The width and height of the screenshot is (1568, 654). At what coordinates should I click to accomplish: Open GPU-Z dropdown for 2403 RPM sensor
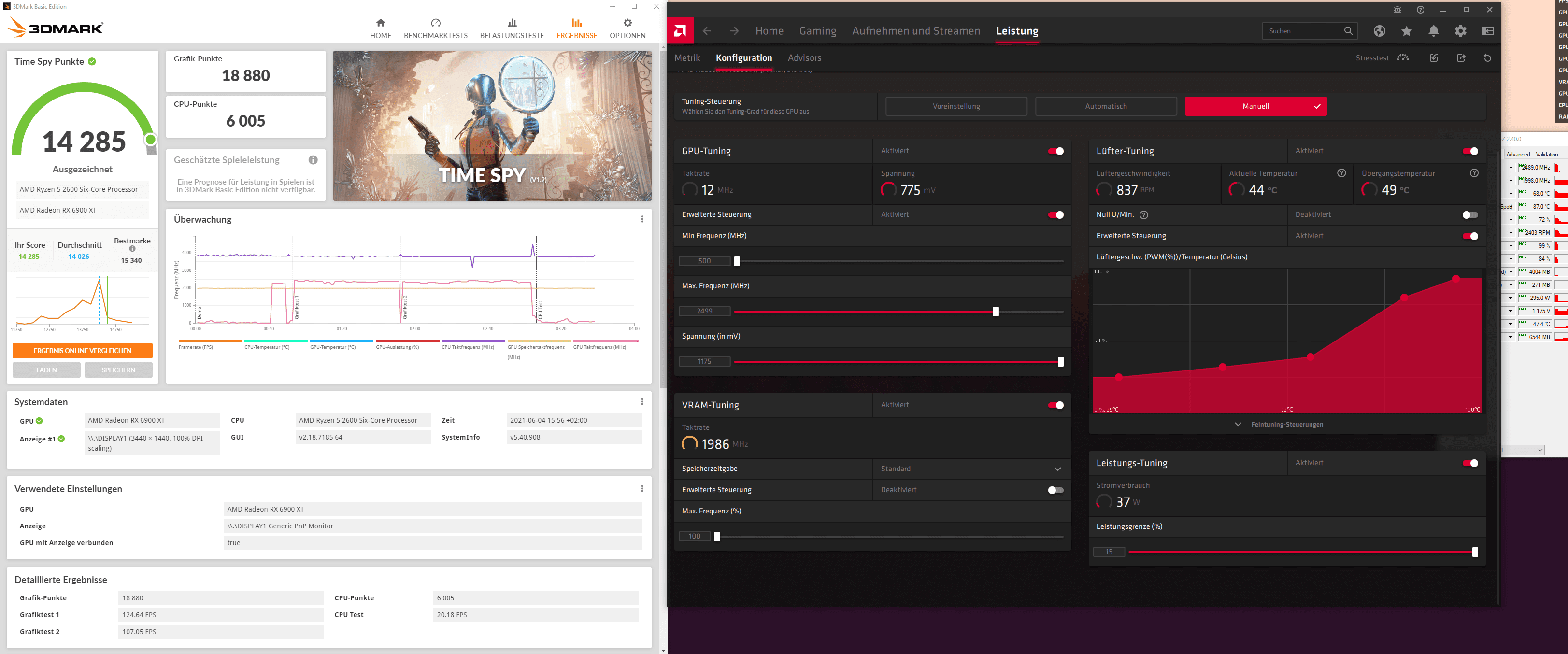point(1510,233)
